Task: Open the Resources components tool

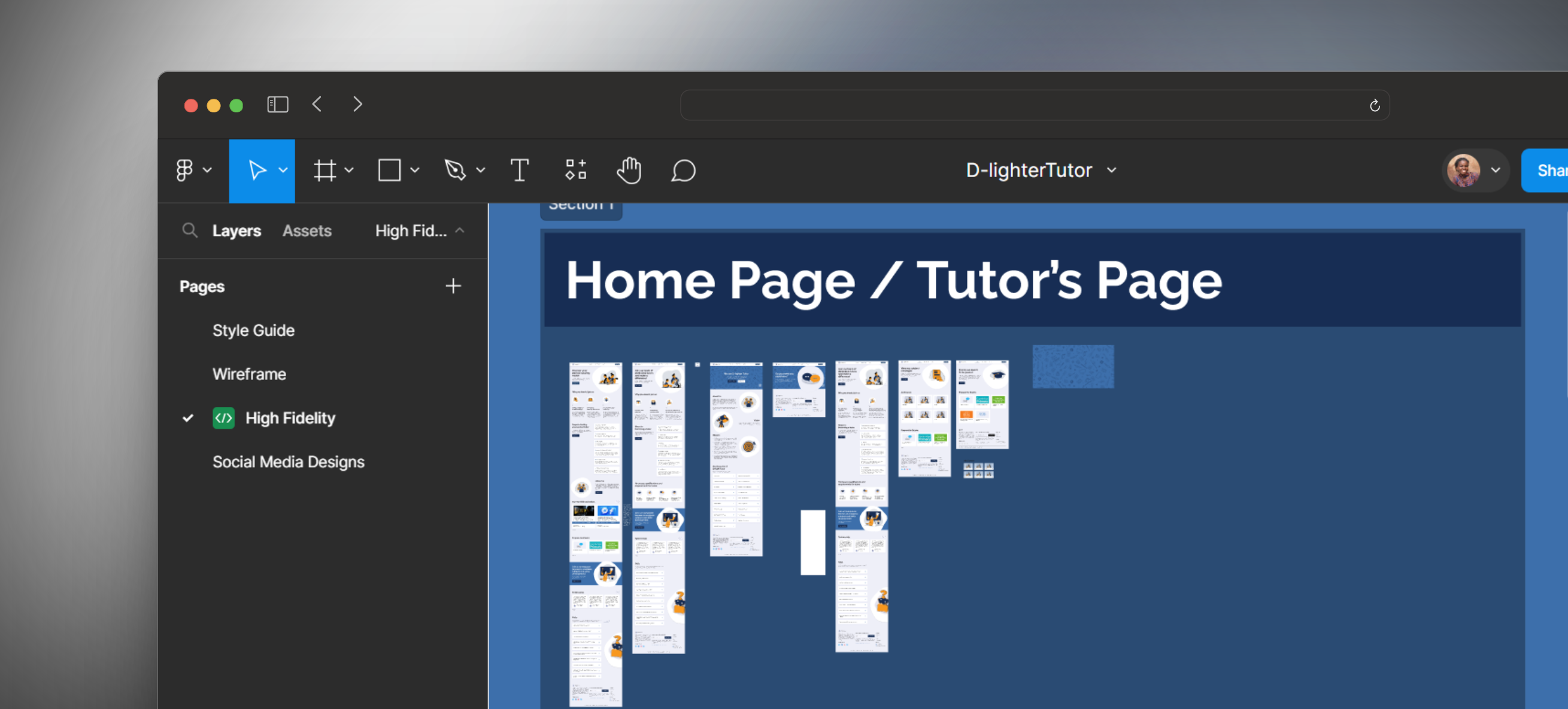Action: [575, 171]
